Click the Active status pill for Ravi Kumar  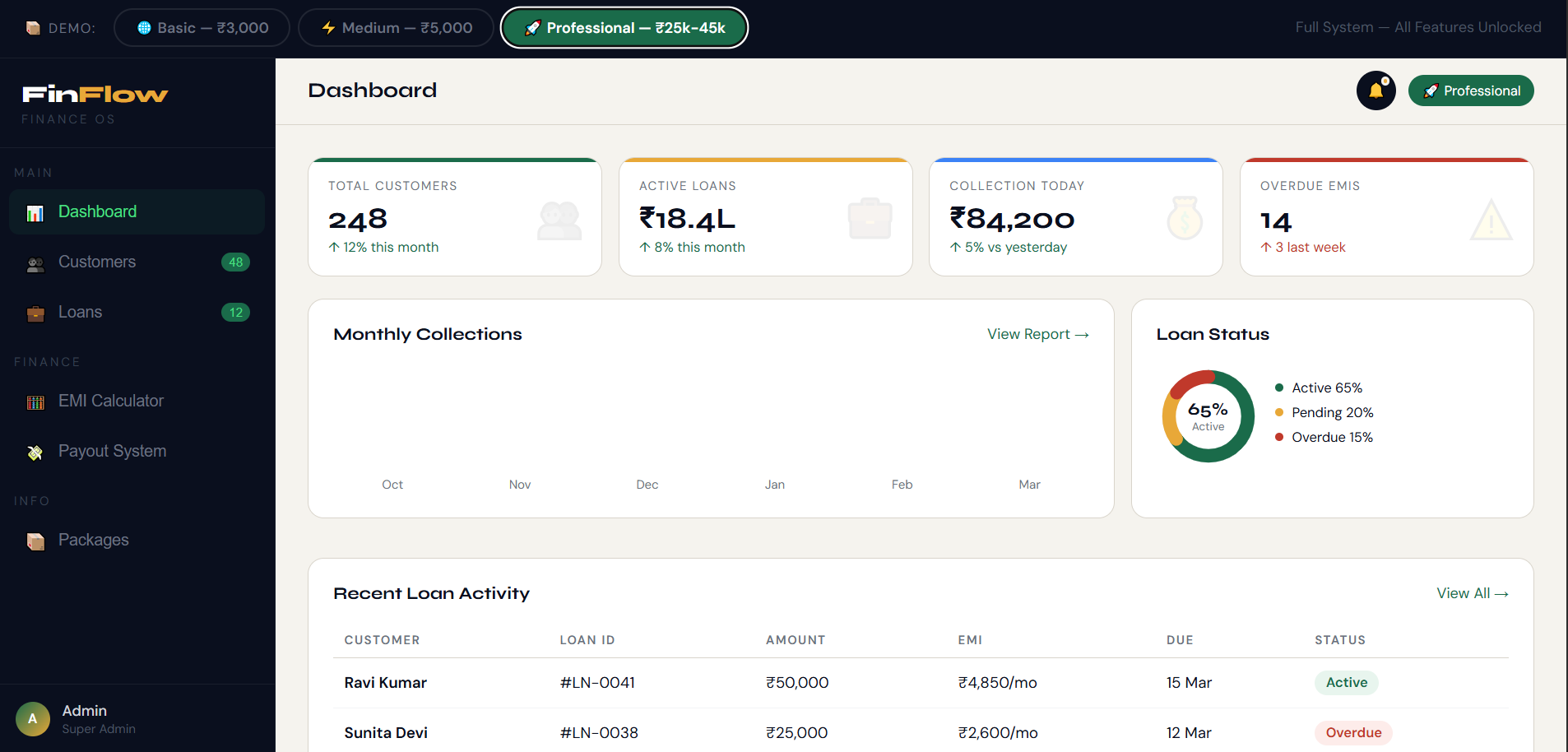coord(1346,682)
